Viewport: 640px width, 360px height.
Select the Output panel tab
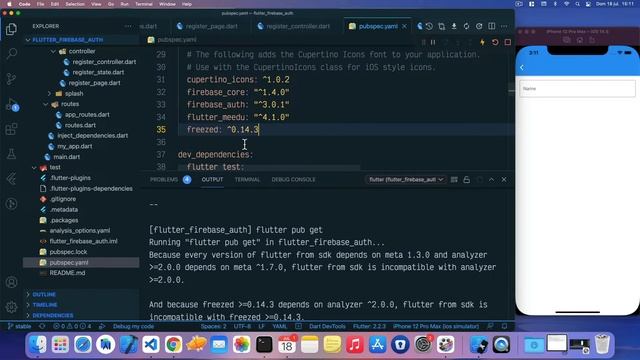[212, 180]
